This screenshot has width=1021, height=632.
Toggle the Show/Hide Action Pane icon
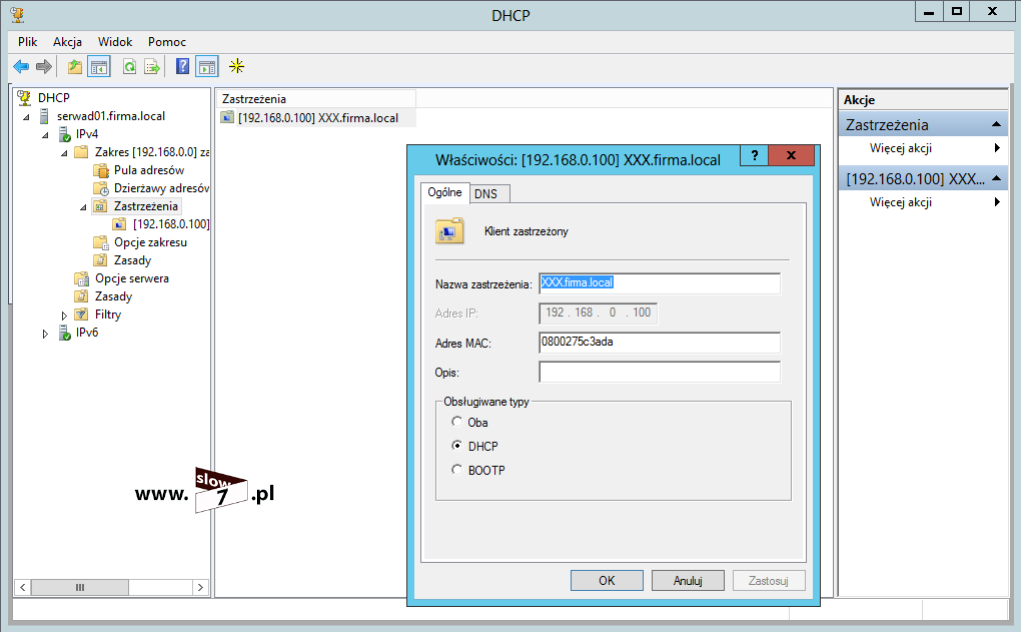[206, 67]
